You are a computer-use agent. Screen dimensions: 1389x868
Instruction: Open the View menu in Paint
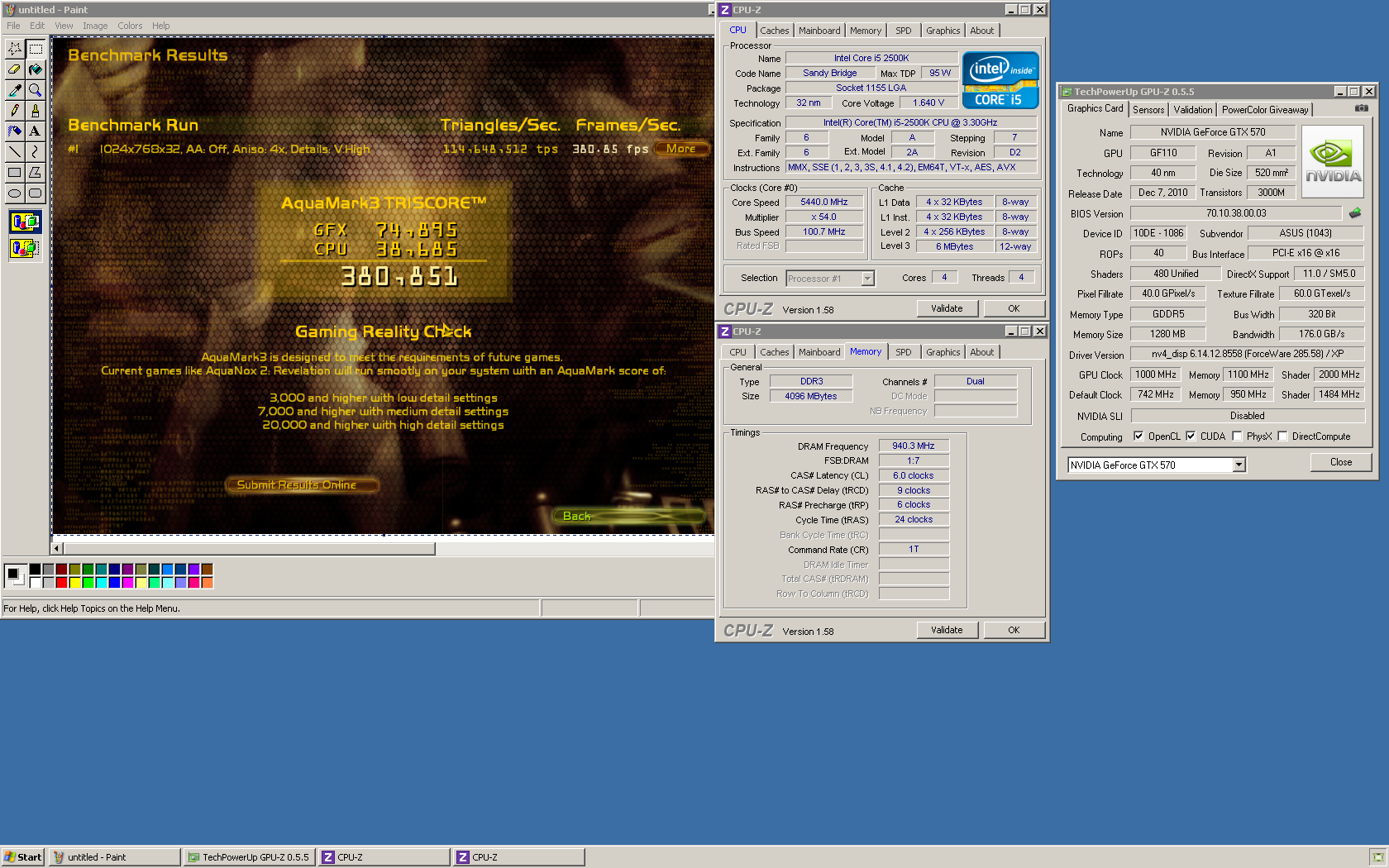64,26
